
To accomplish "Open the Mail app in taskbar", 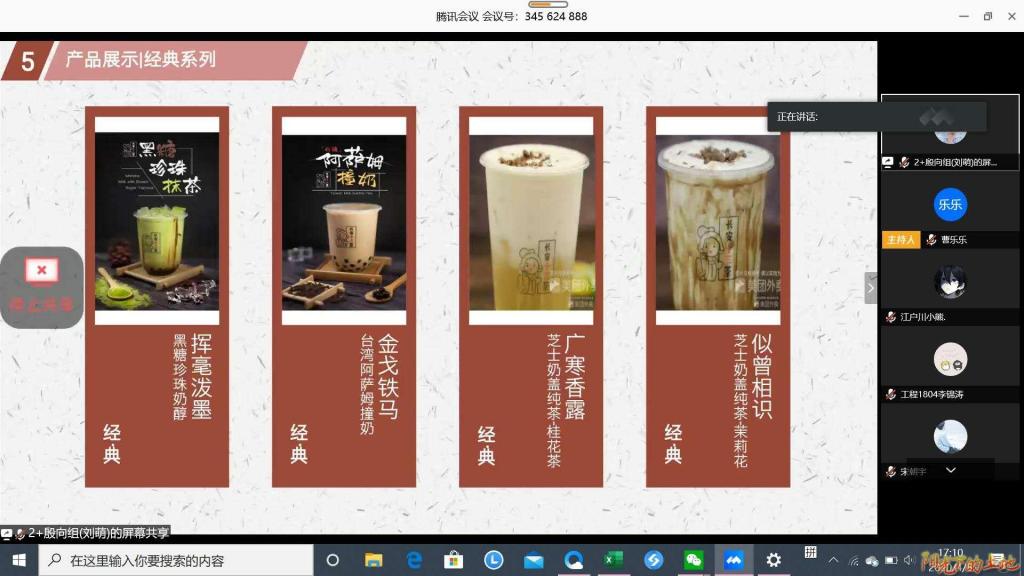I will click(x=533, y=560).
